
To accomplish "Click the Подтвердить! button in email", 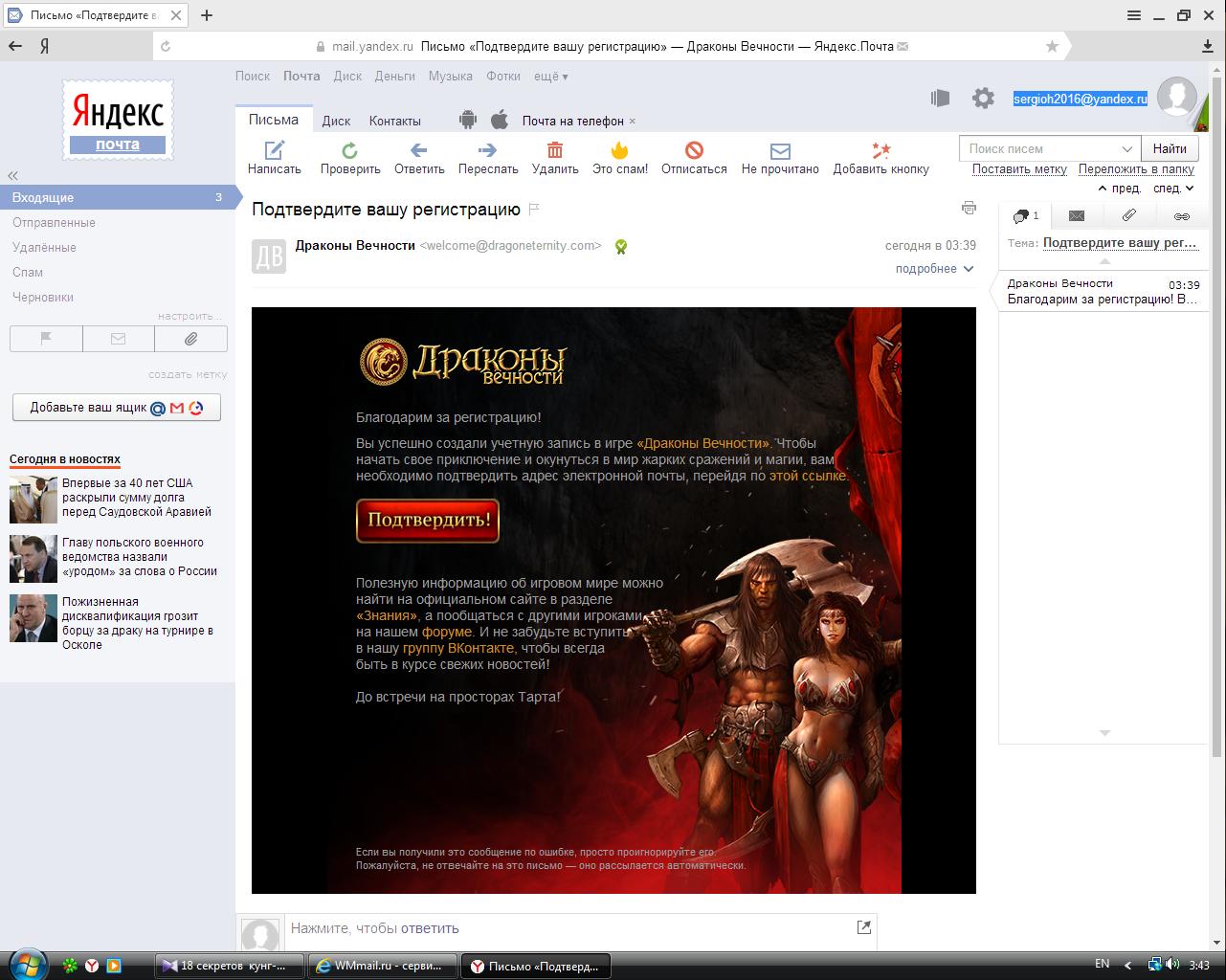I will [428, 521].
